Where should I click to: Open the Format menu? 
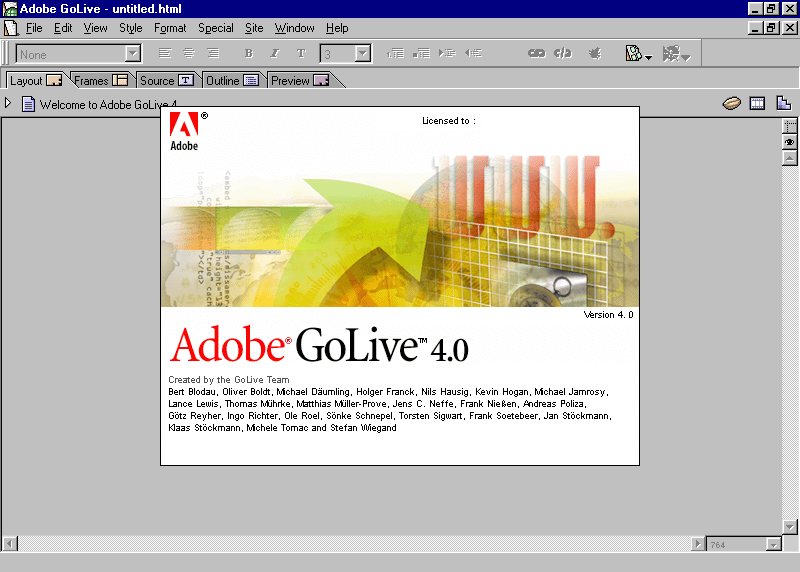[x=170, y=28]
